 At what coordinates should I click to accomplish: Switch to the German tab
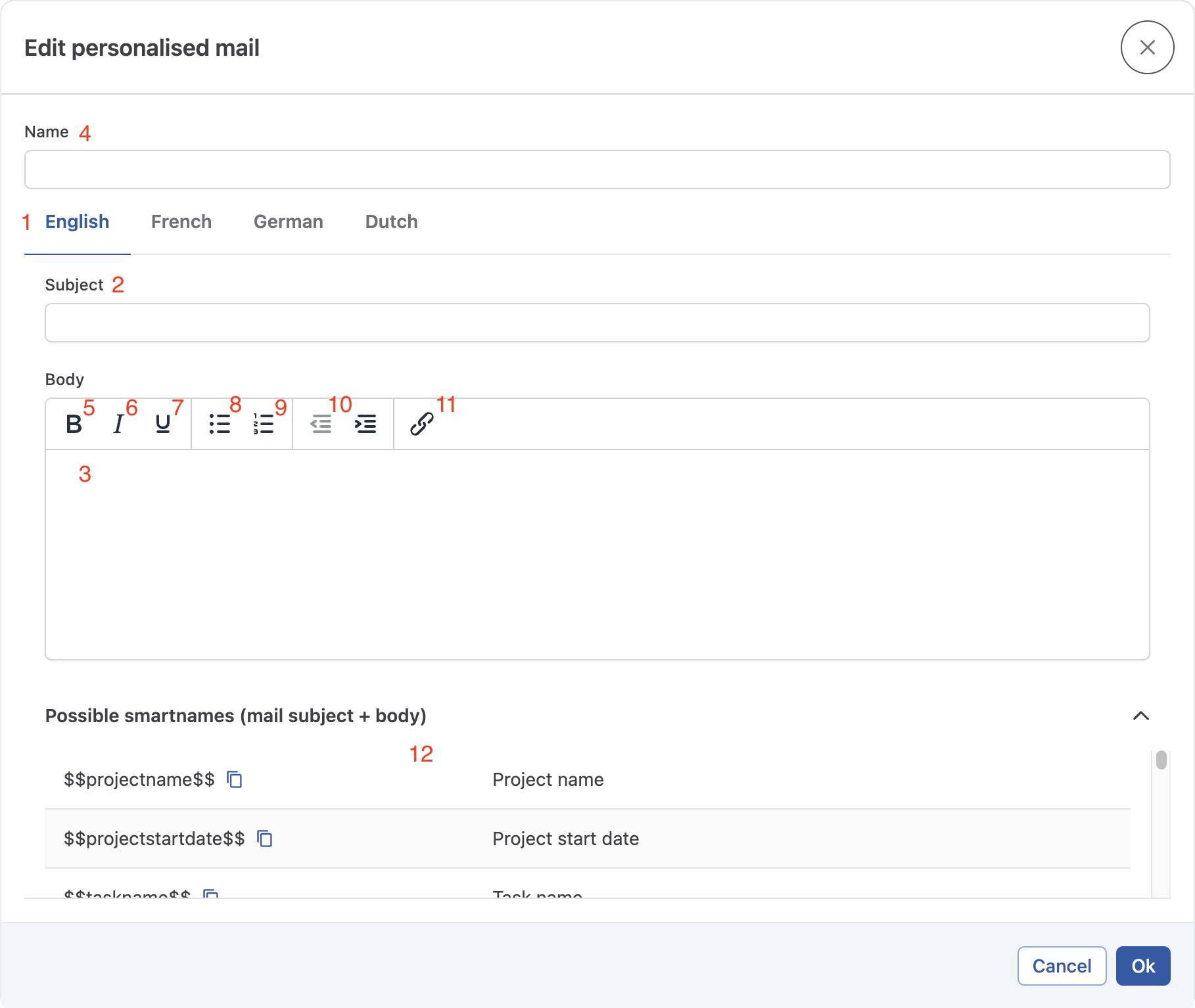coord(288,222)
